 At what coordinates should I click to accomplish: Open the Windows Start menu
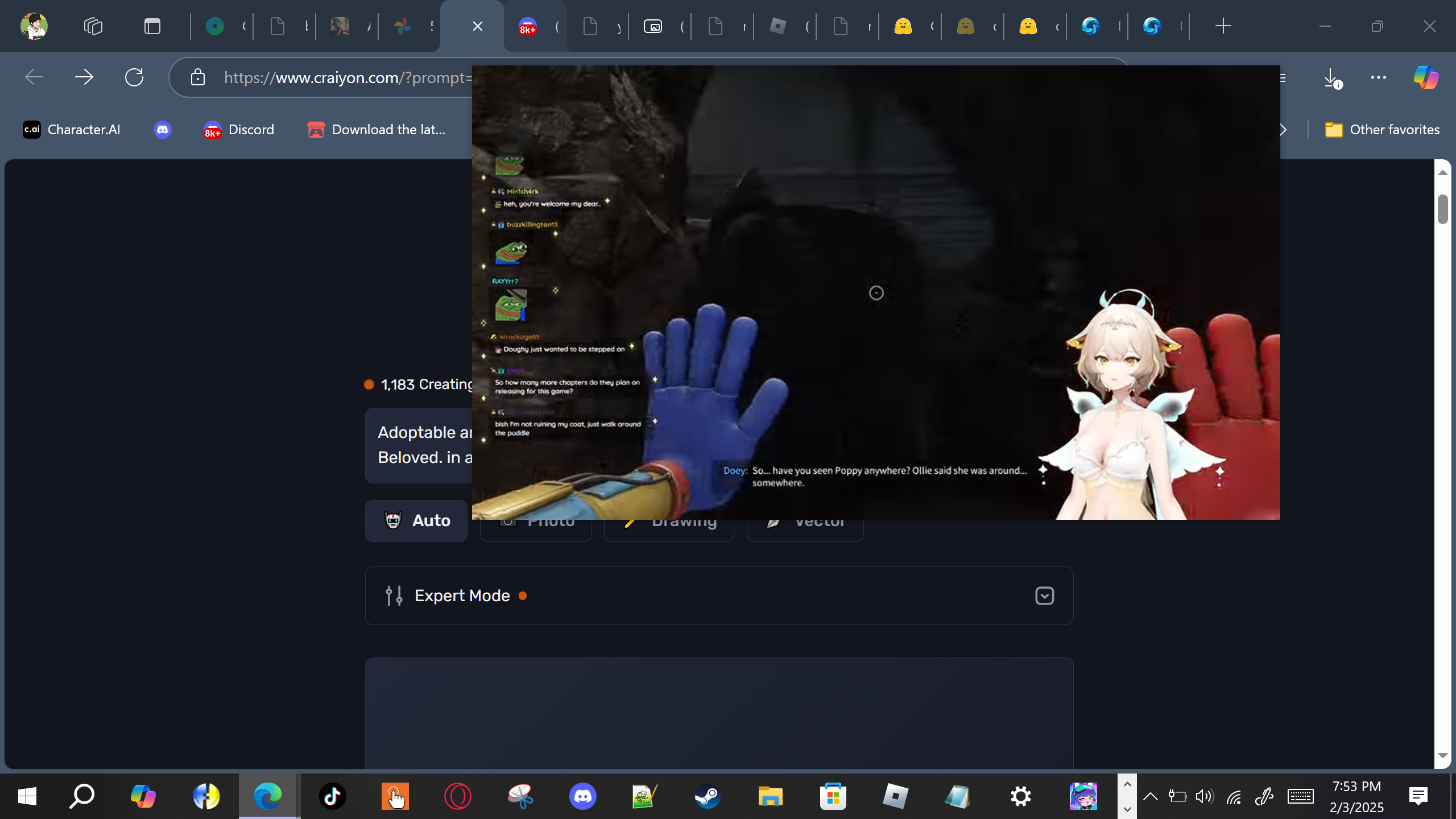(27, 796)
